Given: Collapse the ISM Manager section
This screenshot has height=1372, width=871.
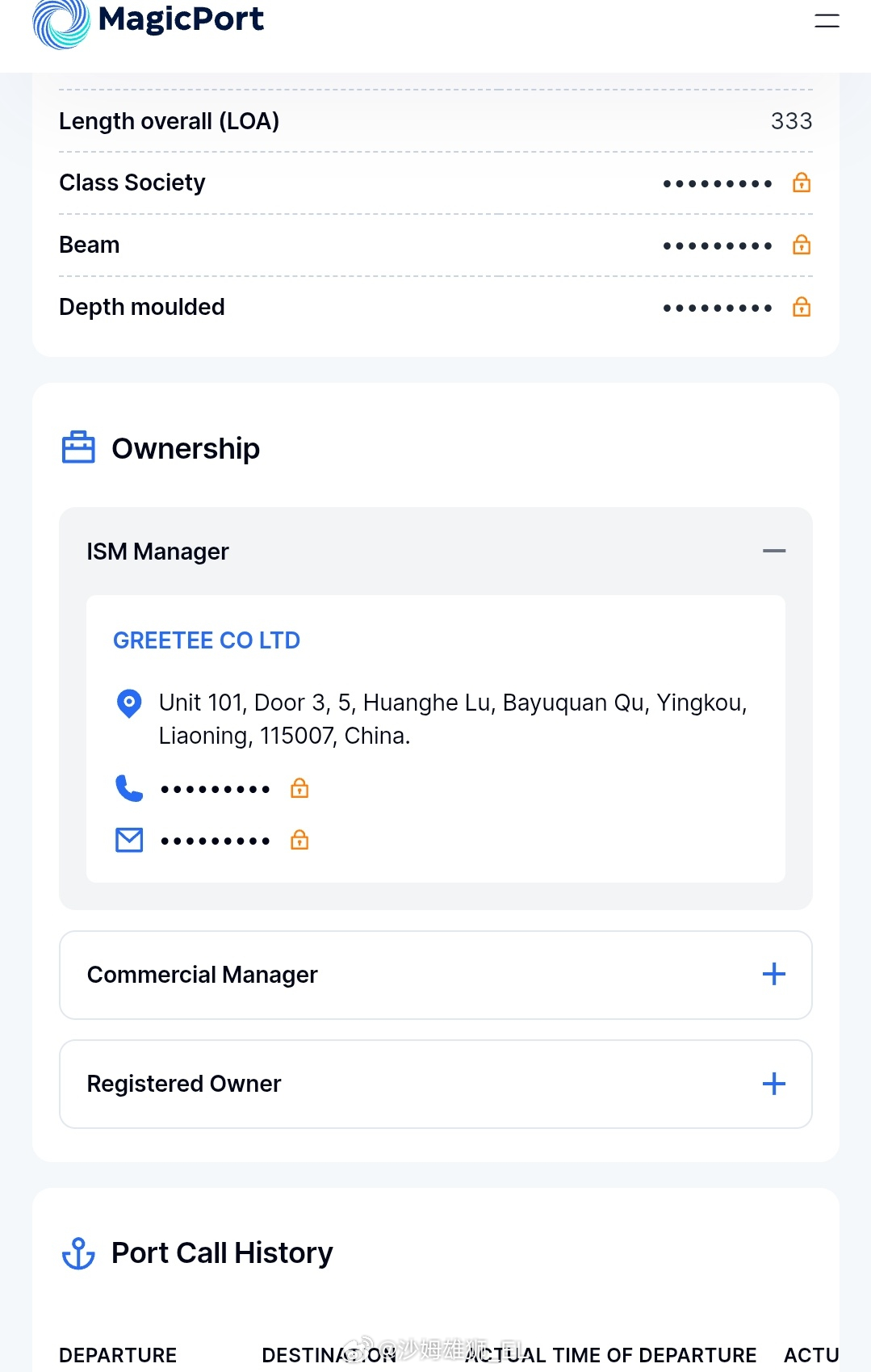Looking at the screenshot, I should pyautogui.click(x=773, y=552).
